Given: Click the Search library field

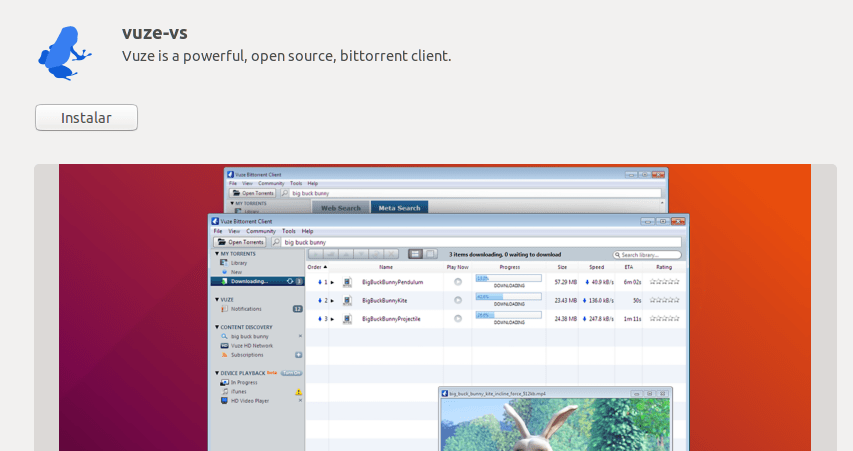Looking at the screenshot, I should click(x=647, y=255).
